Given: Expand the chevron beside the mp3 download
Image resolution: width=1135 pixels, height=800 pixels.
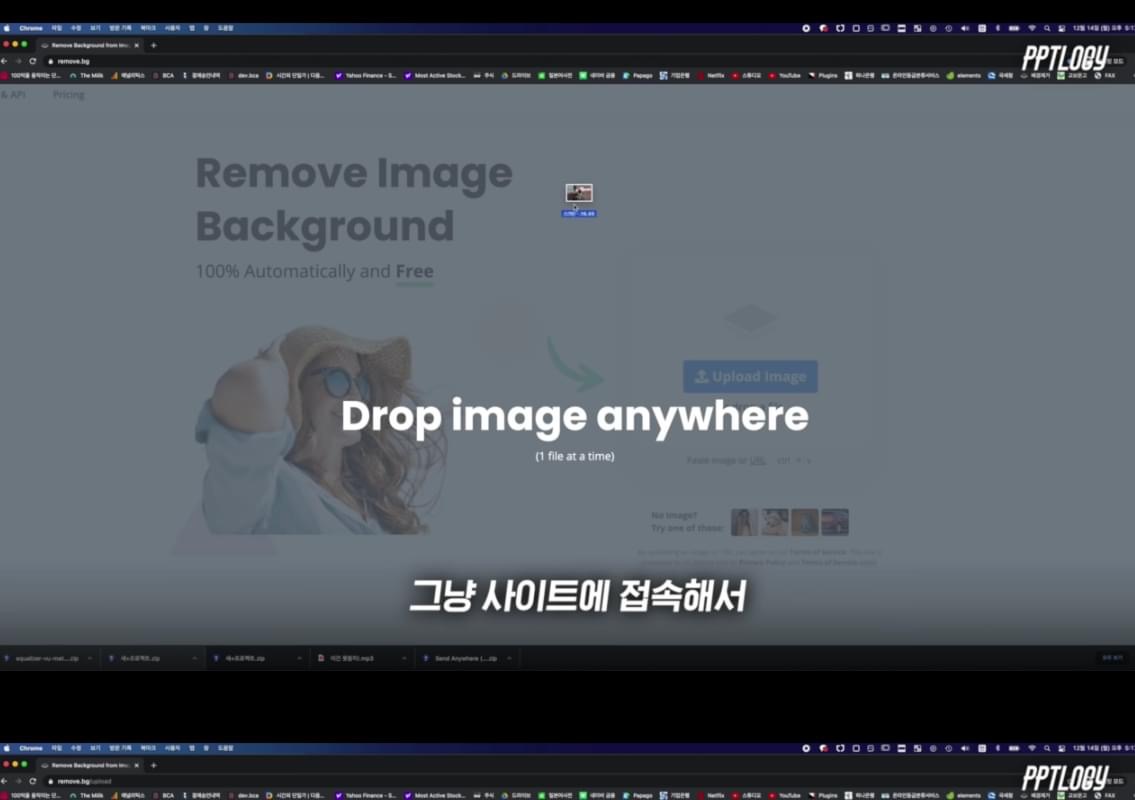Looking at the screenshot, I should tap(404, 658).
